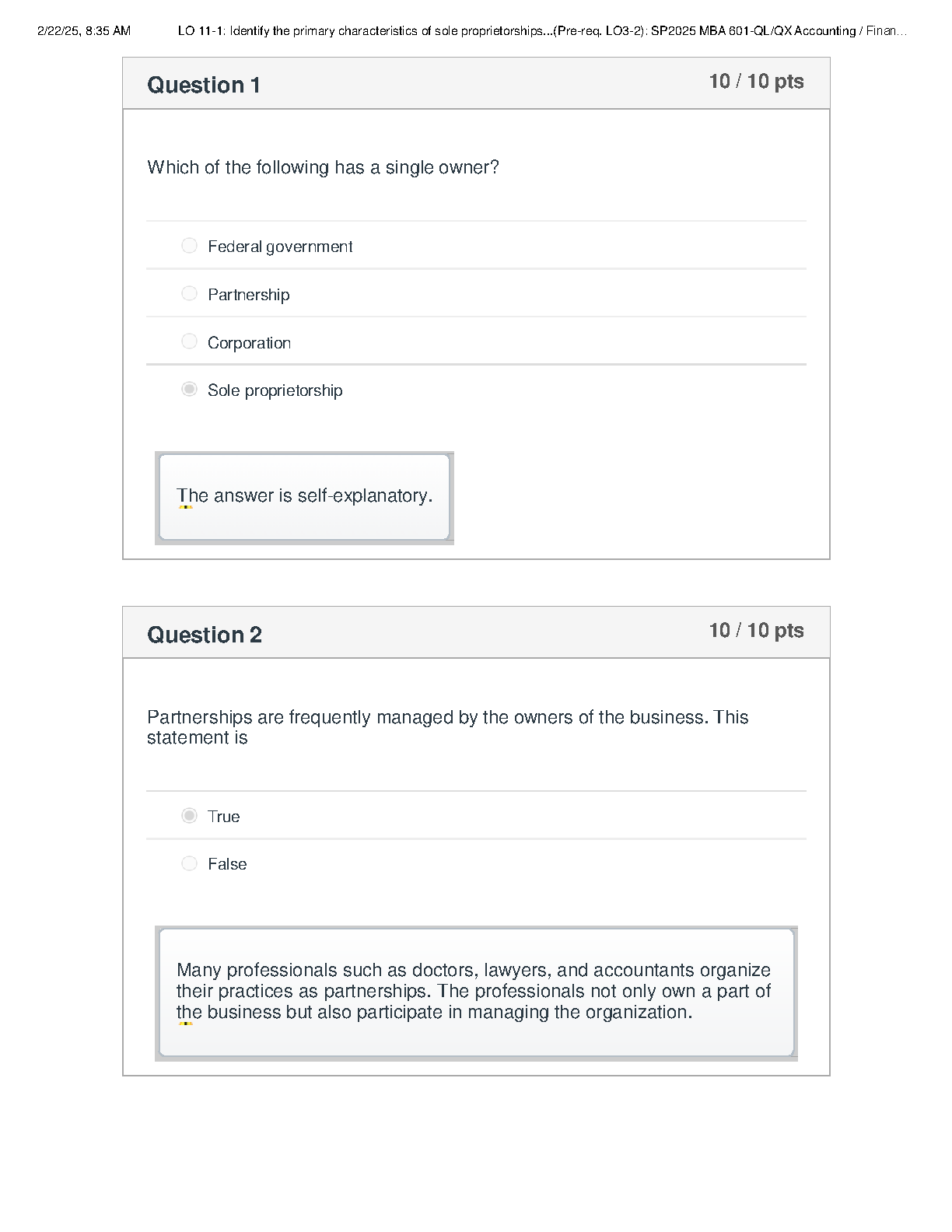Image resolution: width=952 pixels, height=1232 pixels.
Task: Click the Question 2 heading
Action: pyautogui.click(x=205, y=635)
